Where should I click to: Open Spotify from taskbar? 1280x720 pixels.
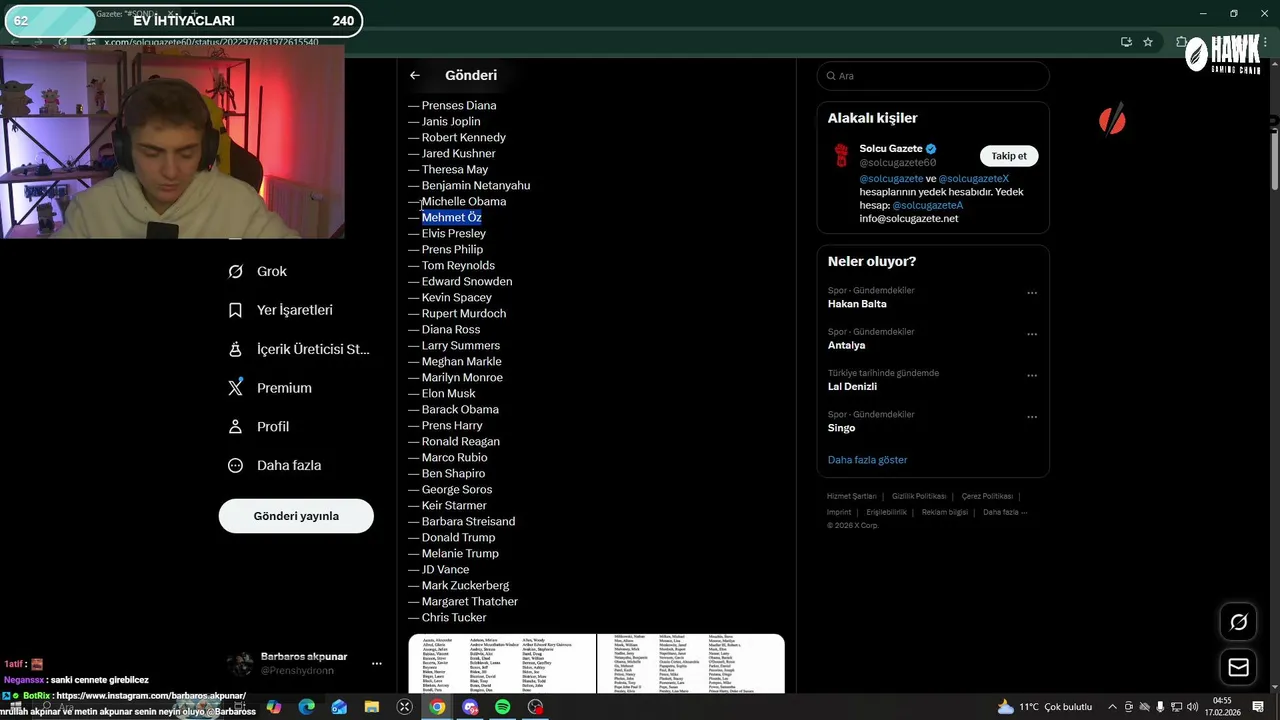(x=503, y=707)
